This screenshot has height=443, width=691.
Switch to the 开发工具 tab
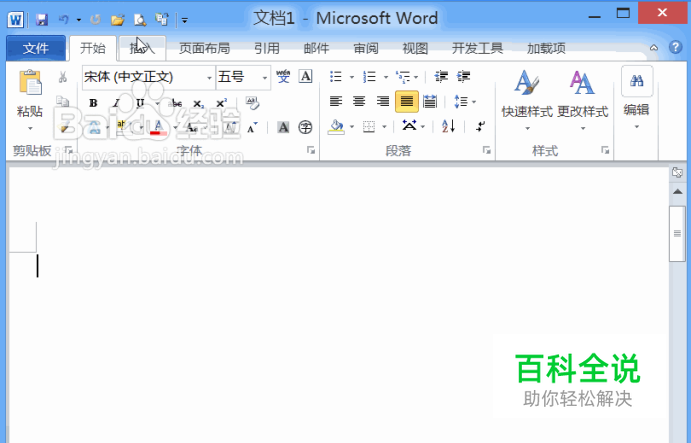tap(477, 48)
